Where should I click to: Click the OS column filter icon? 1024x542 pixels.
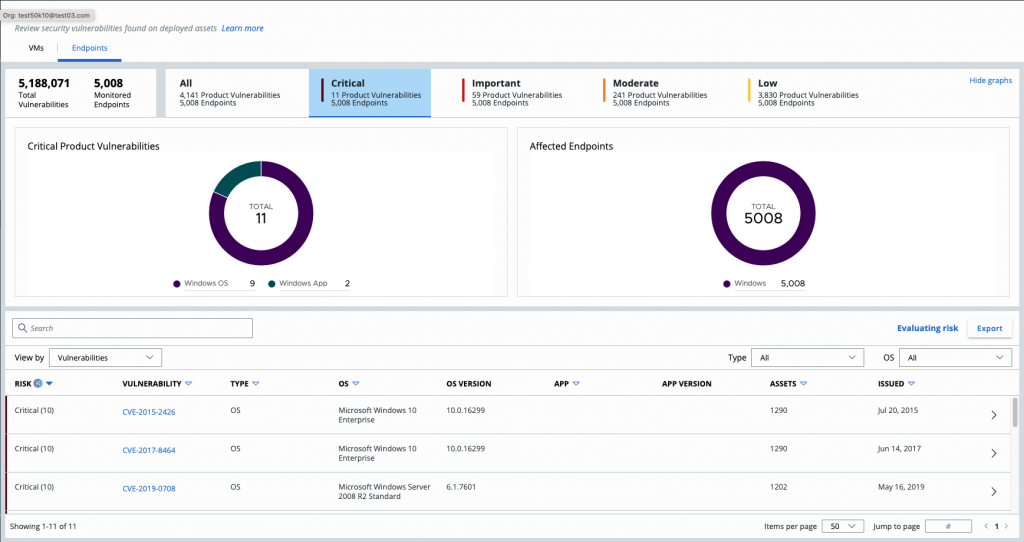(x=355, y=383)
